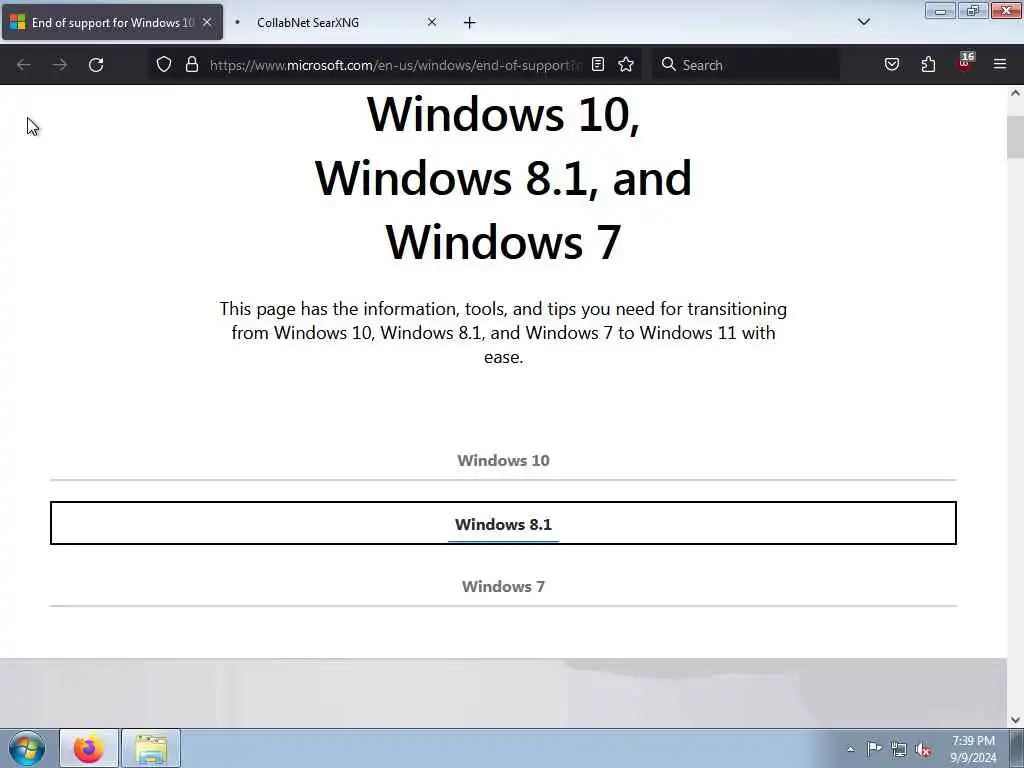Select the Windows 8.1 section tab
The height and width of the screenshot is (768, 1024).
click(503, 524)
